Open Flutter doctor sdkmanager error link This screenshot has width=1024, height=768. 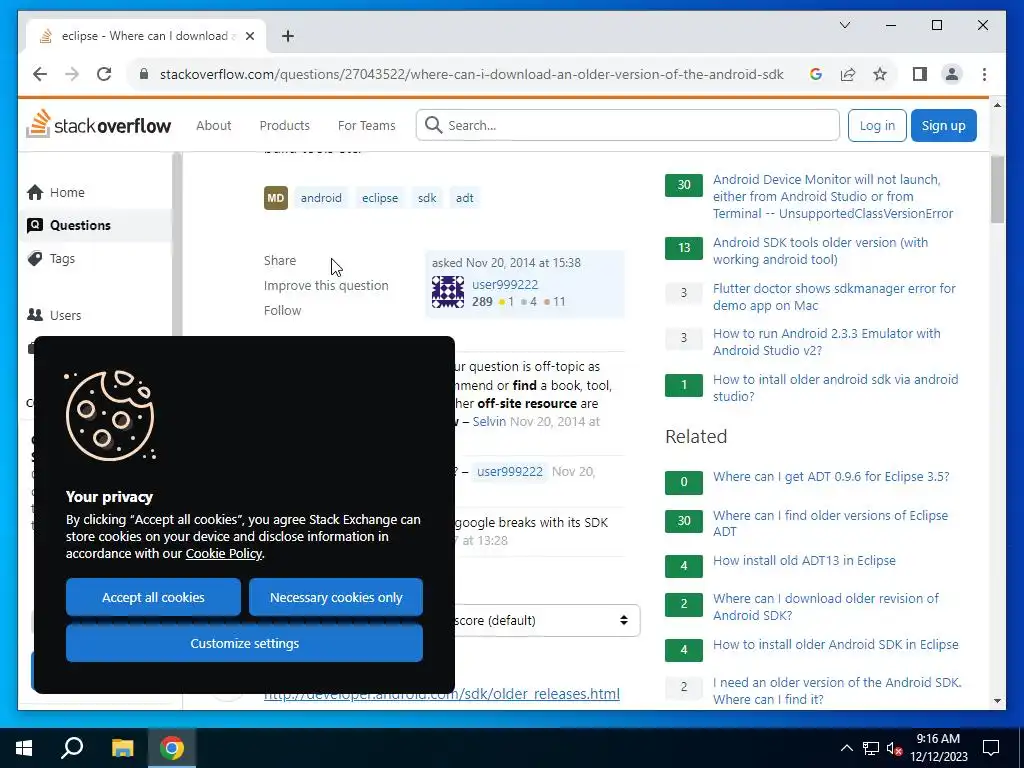[834, 296]
